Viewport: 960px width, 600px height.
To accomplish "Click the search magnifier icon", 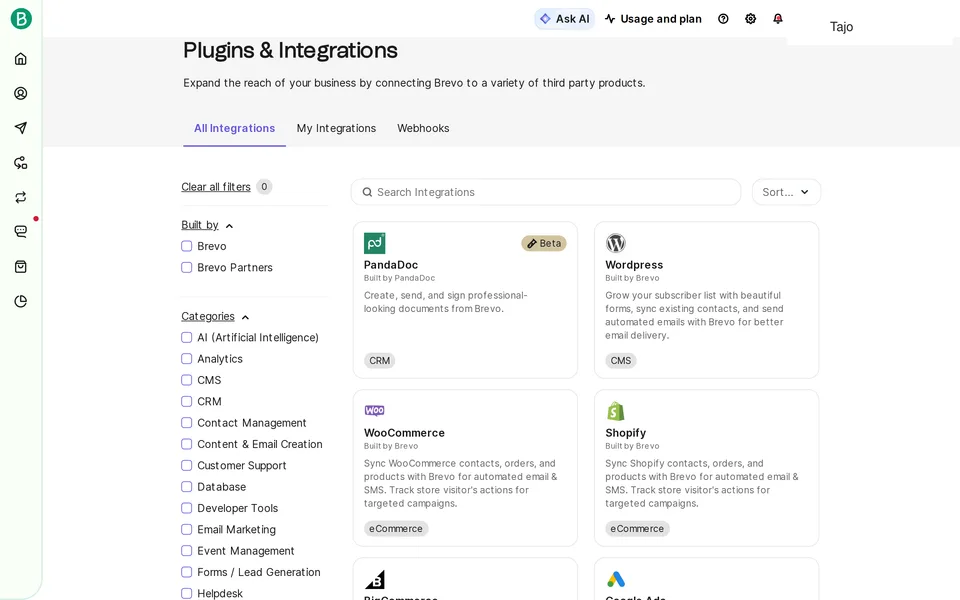I will (367, 192).
